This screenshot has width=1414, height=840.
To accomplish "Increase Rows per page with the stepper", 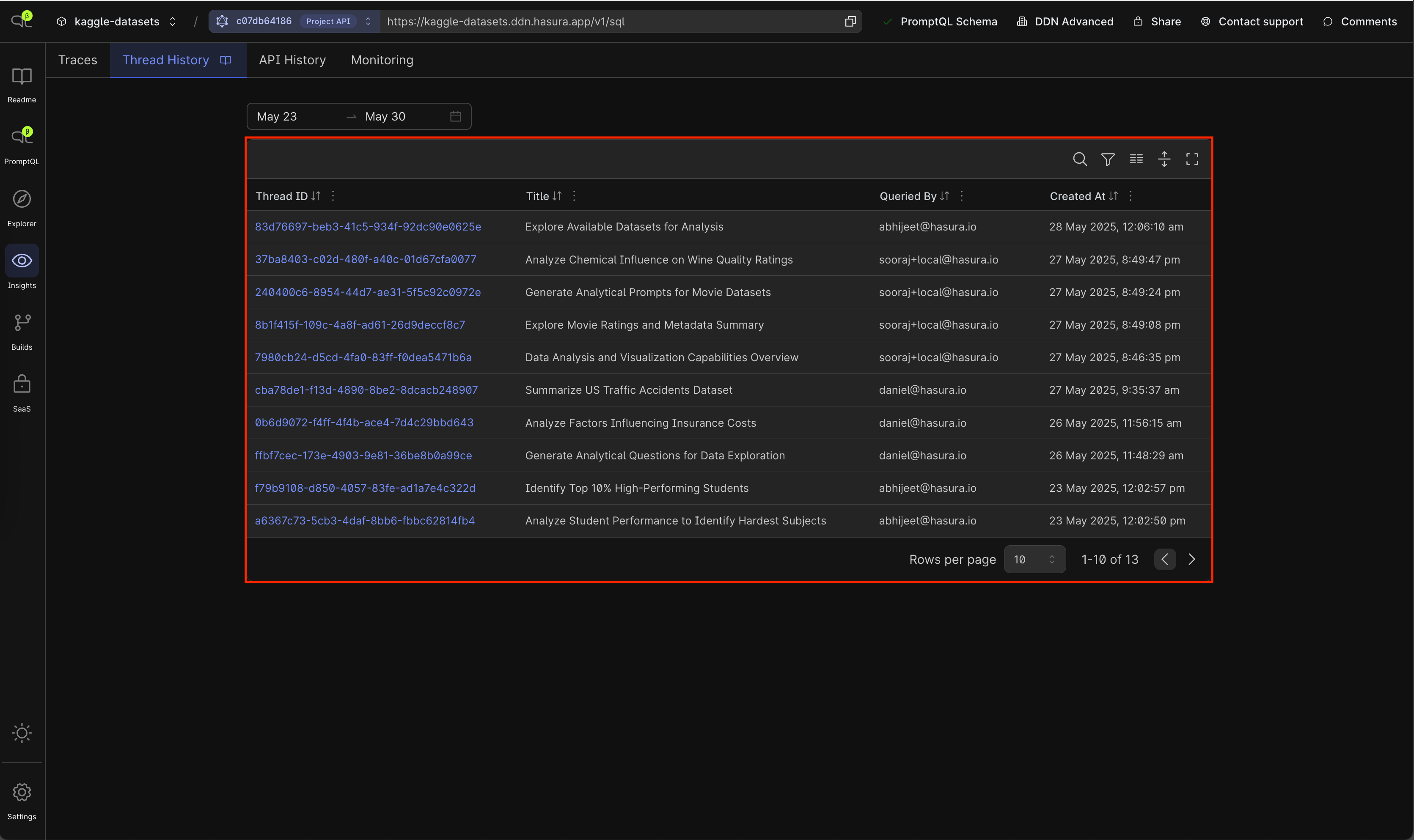I will [1052, 556].
